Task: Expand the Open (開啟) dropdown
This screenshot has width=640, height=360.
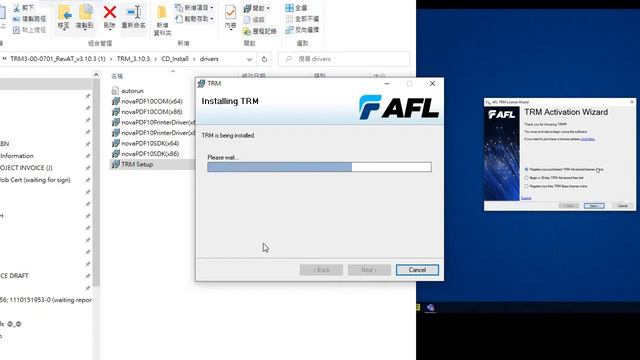Action: coord(268,8)
